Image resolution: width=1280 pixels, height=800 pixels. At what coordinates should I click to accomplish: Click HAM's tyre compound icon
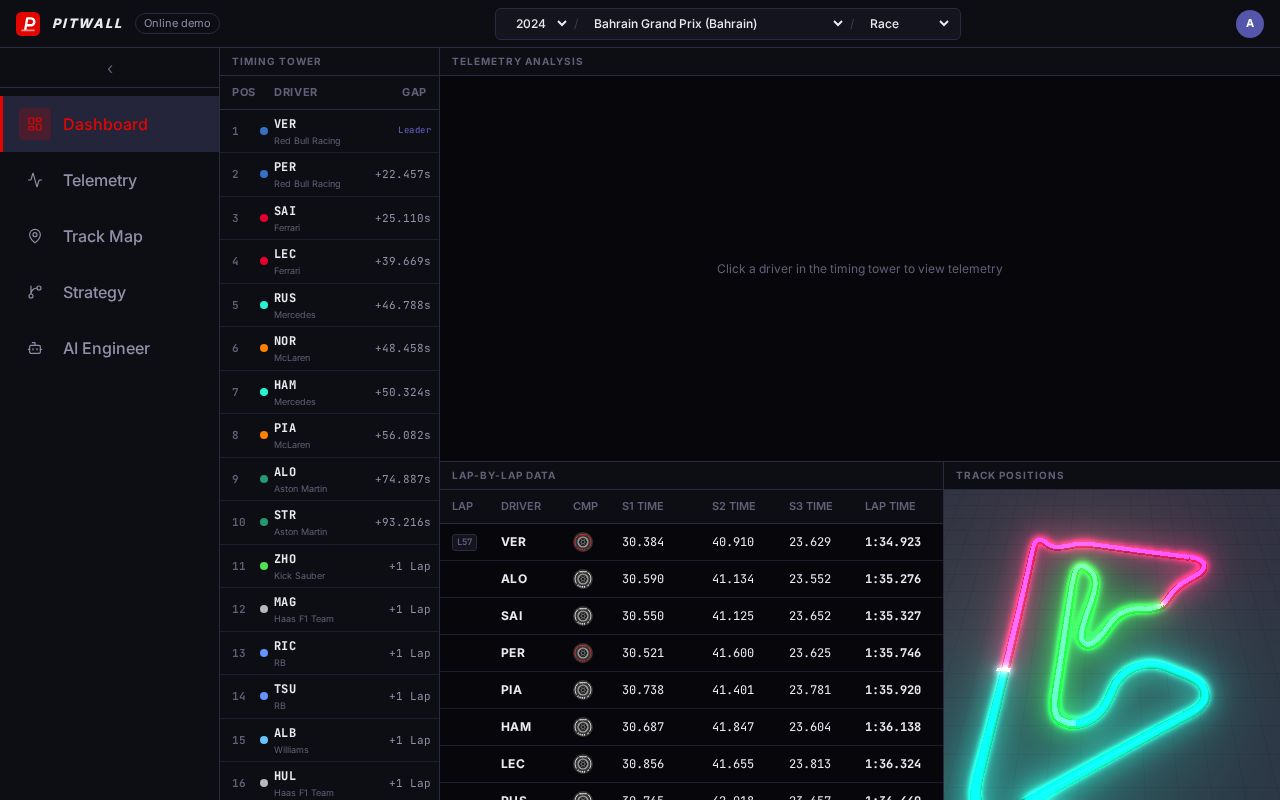coord(583,727)
